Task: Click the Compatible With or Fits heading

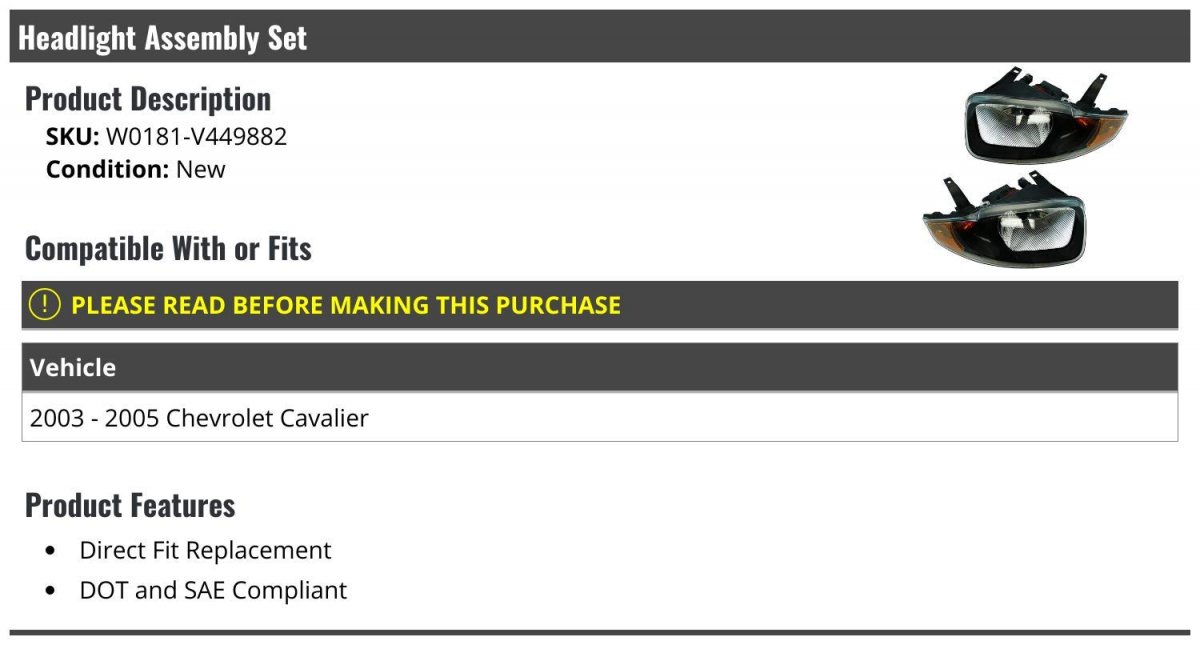Action: click(168, 248)
